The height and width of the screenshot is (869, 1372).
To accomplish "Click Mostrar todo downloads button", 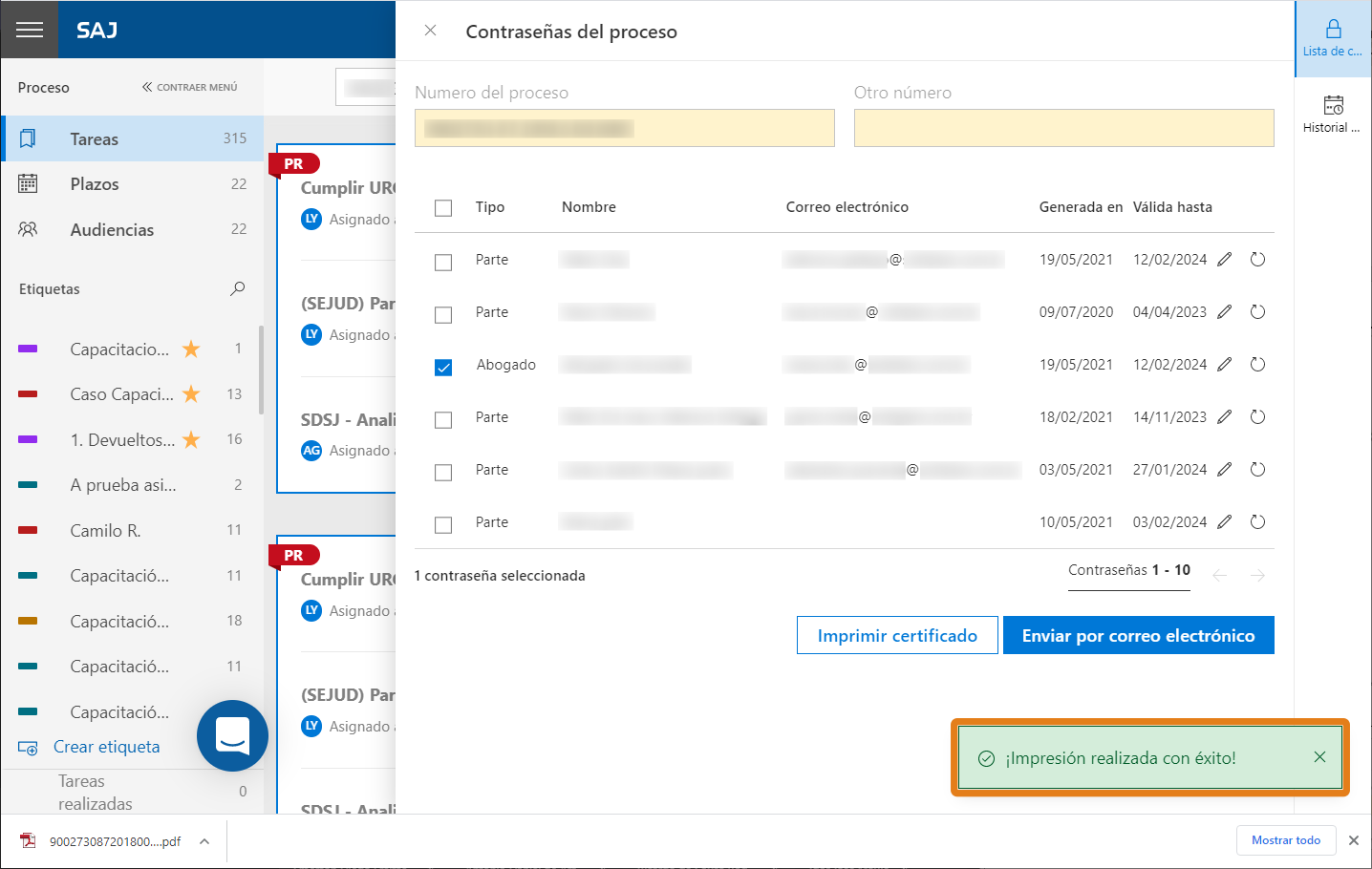I will (x=1286, y=840).
